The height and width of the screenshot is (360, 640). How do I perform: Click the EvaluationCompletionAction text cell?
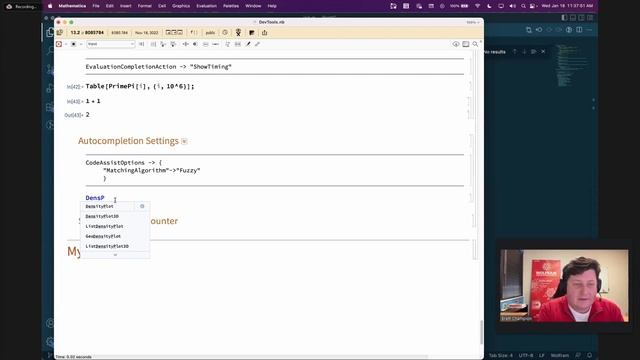point(275,67)
